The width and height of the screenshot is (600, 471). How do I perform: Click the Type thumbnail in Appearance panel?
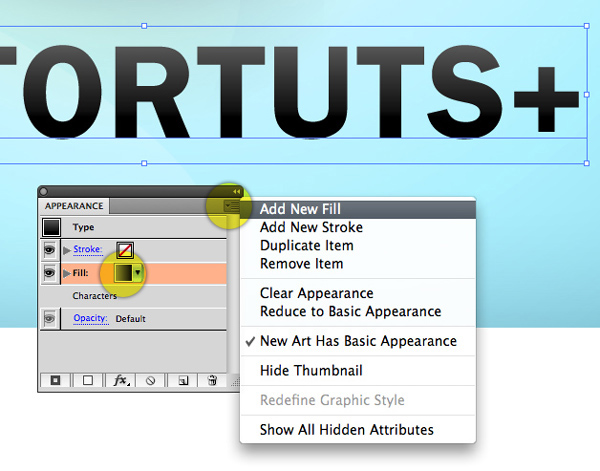pyautogui.click(x=51, y=227)
